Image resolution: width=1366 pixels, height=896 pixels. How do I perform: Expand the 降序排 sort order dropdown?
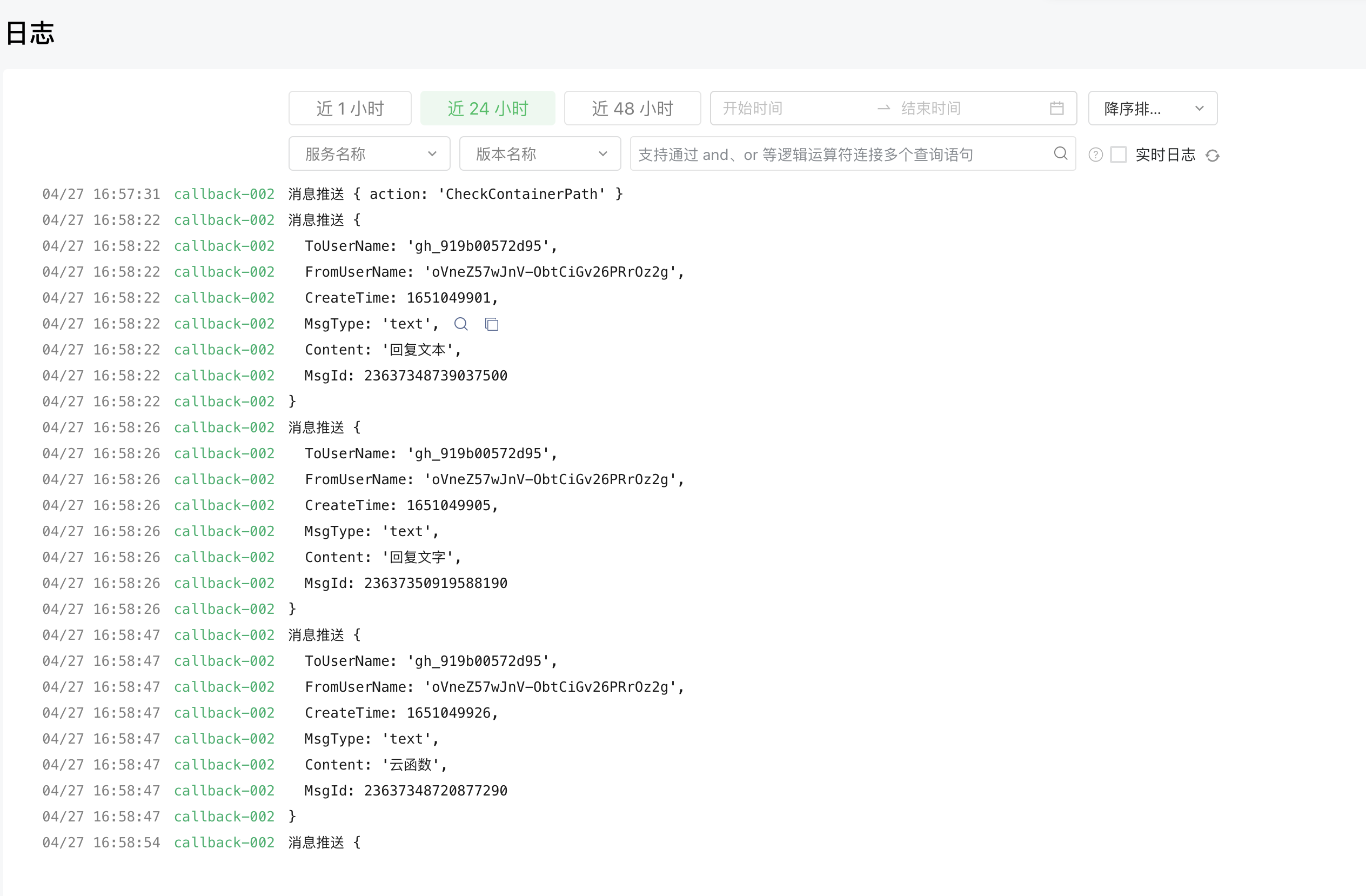pyautogui.click(x=1152, y=109)
